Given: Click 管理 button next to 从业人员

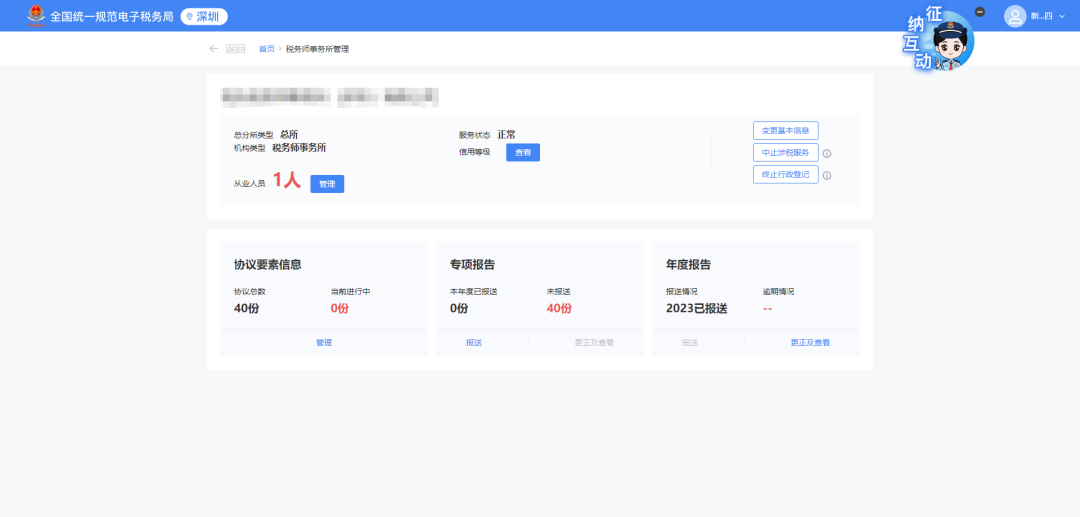Looking at the screenshot, I should click(327, 184).
